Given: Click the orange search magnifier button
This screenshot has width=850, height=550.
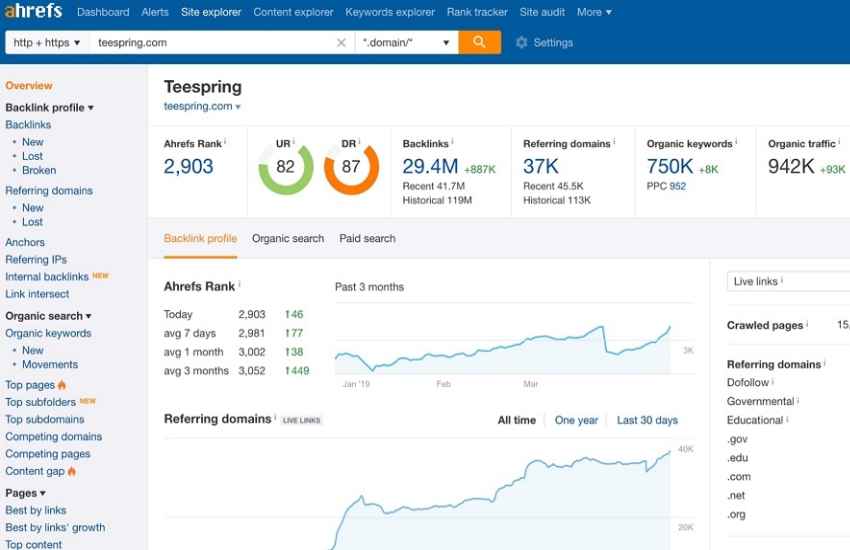Looking at the screenshot, I should (x=479, y=42).
